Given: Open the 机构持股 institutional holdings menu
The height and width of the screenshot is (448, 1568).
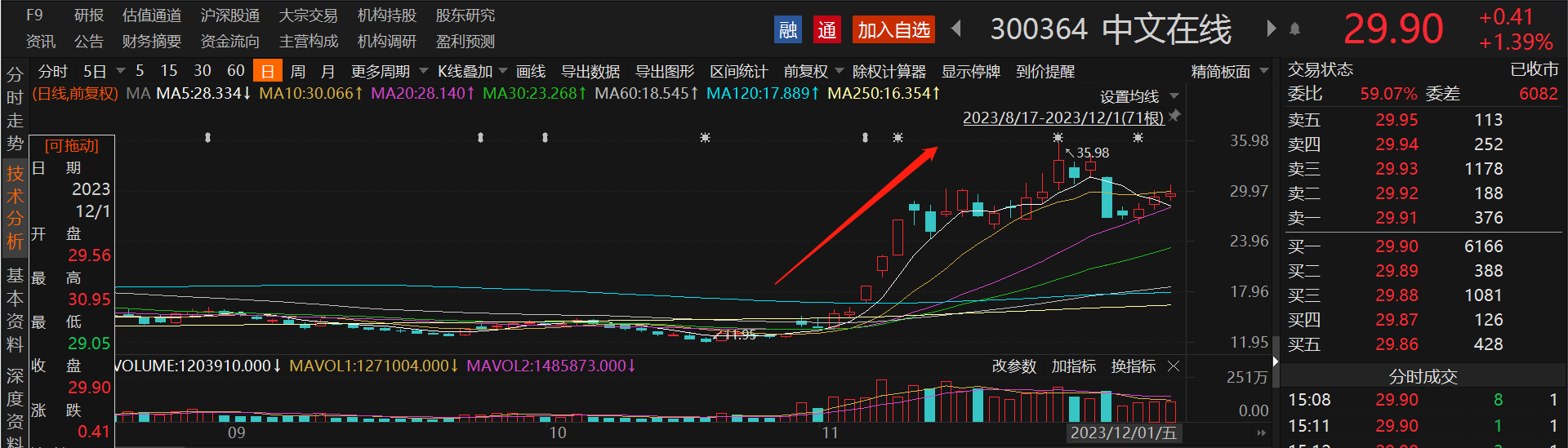Looking at the screenshot, I should pos(387,16).
